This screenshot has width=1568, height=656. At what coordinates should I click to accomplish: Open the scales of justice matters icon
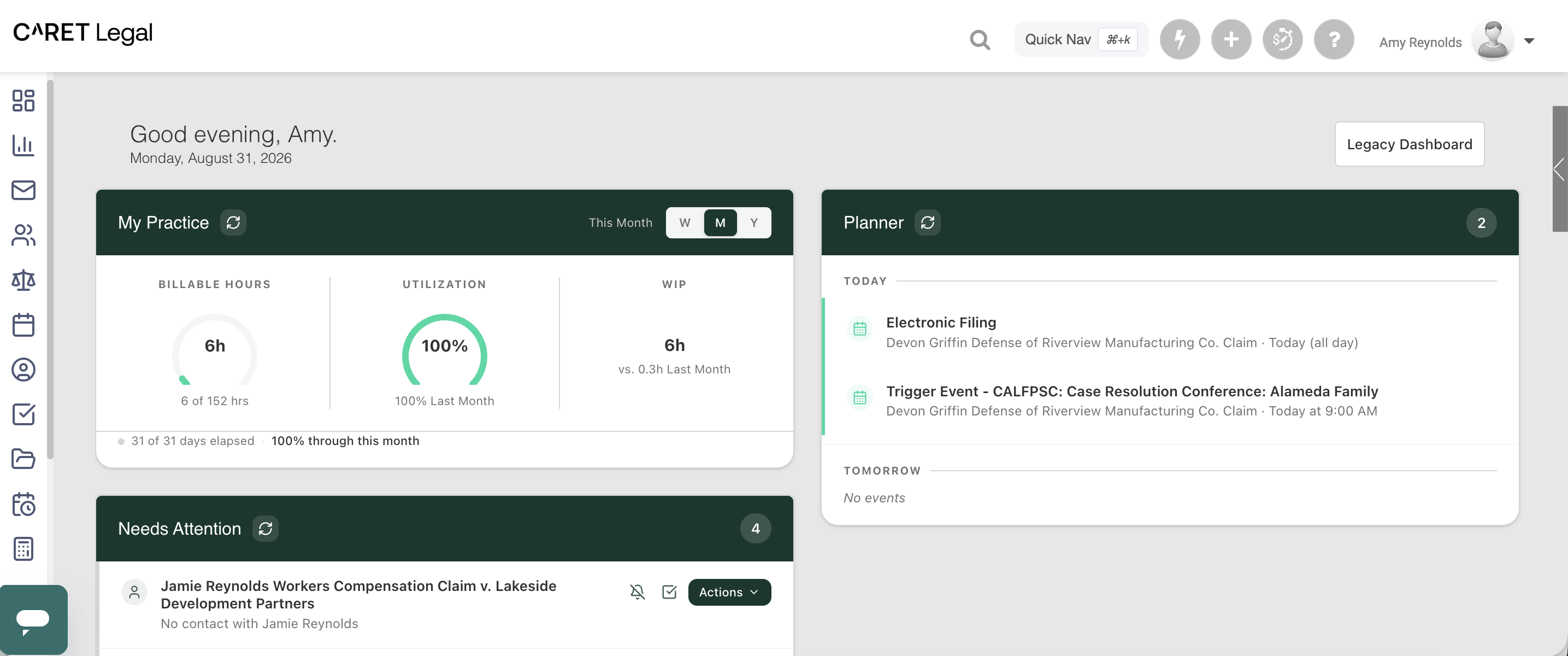(x=23, y=279)
